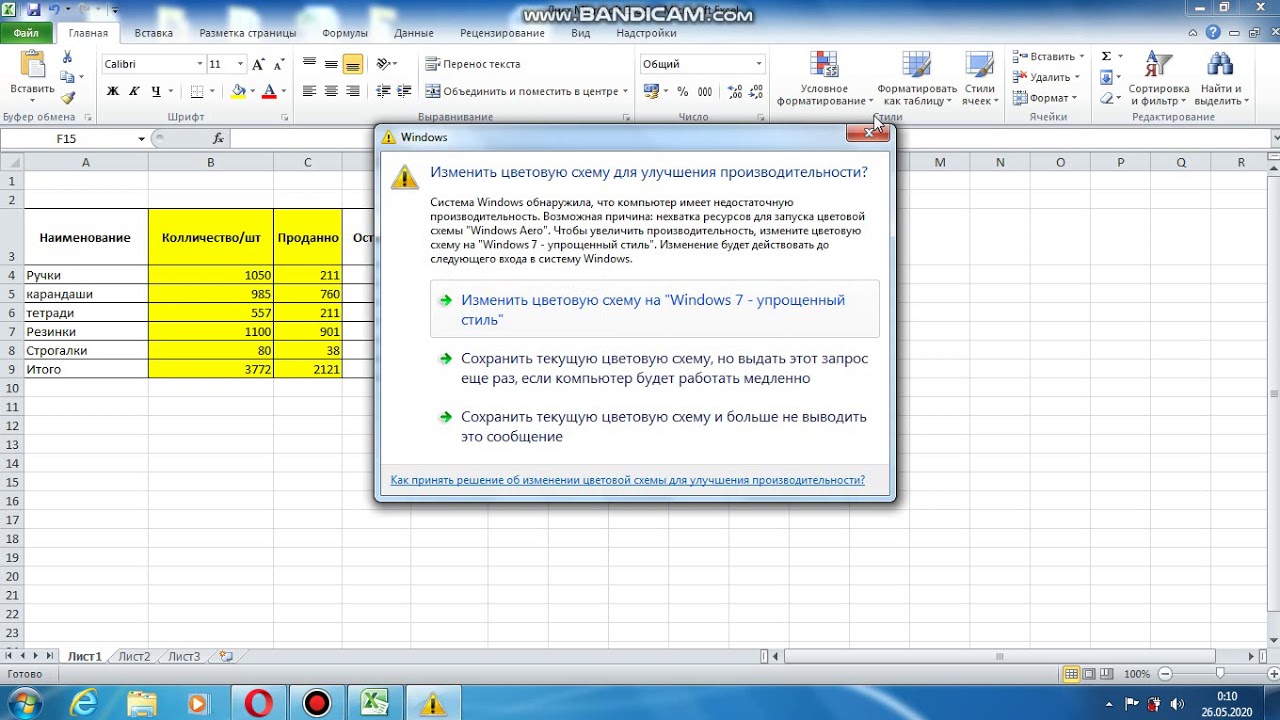Align text to top icon

pos(309,64)
